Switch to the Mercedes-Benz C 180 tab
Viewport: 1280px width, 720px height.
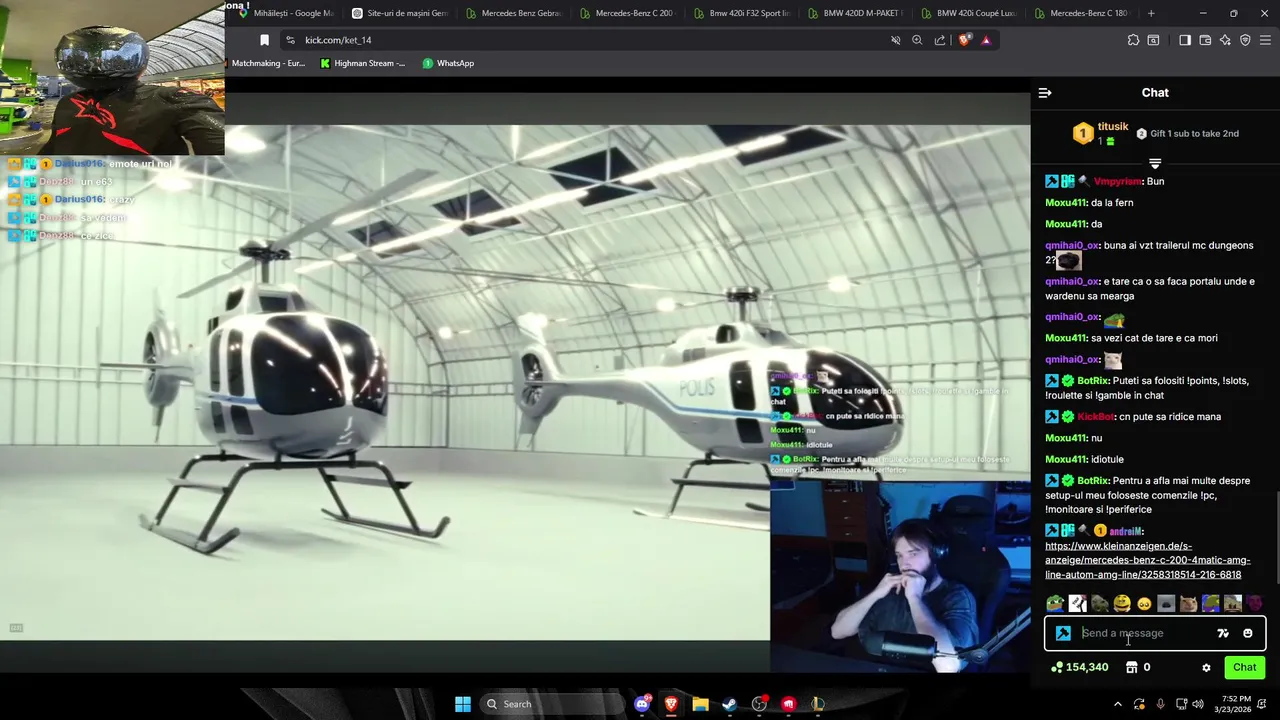coord(1083,13)
